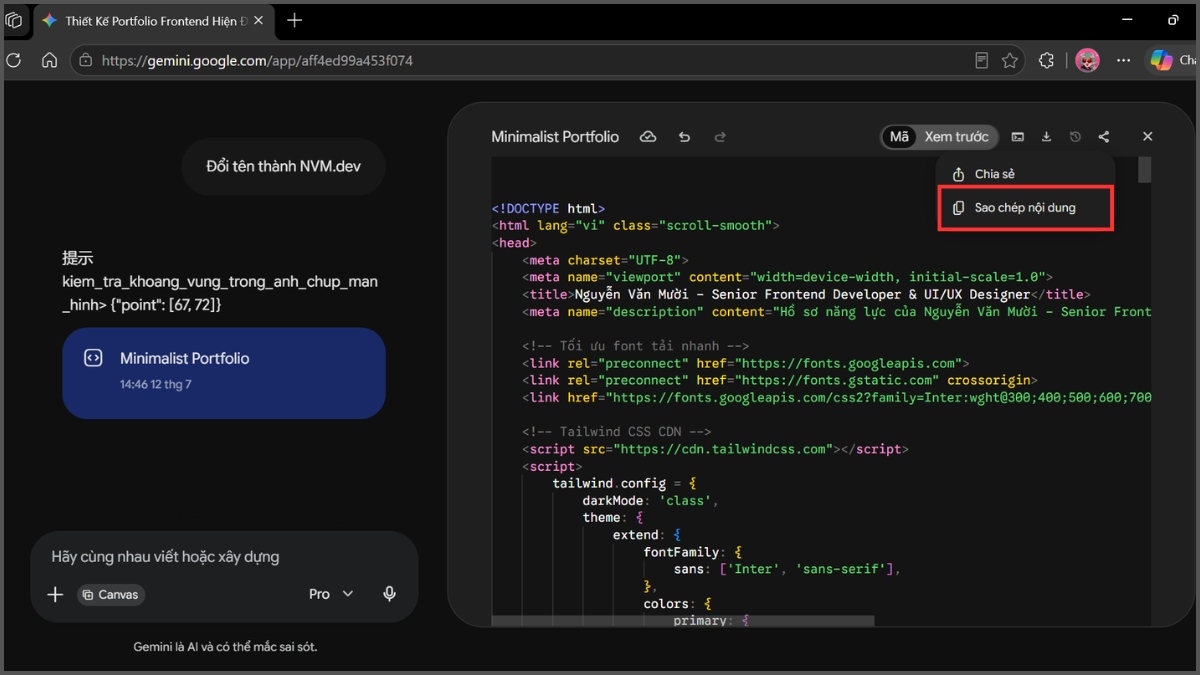
Task: Open the browser three-dot settings menu
Action: (1124, 61)
